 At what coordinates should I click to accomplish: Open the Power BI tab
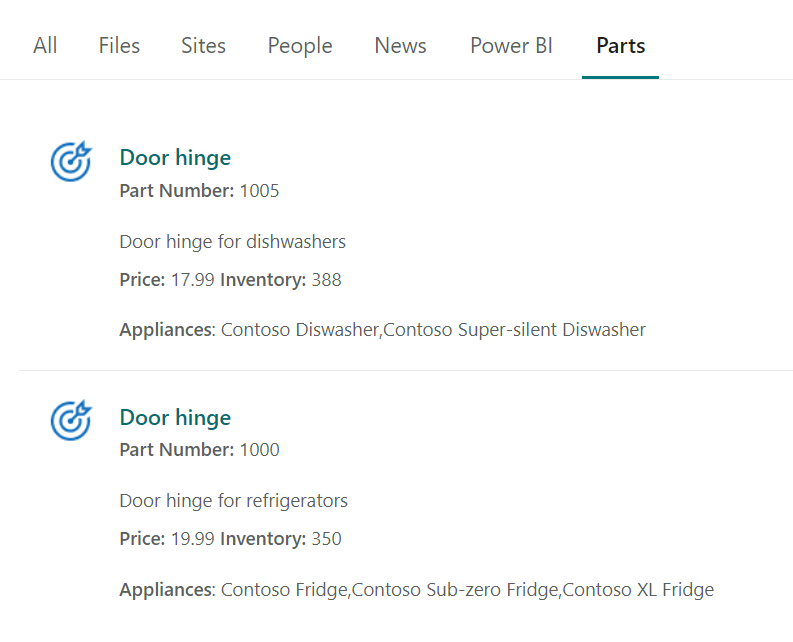(x=511, y=46)
